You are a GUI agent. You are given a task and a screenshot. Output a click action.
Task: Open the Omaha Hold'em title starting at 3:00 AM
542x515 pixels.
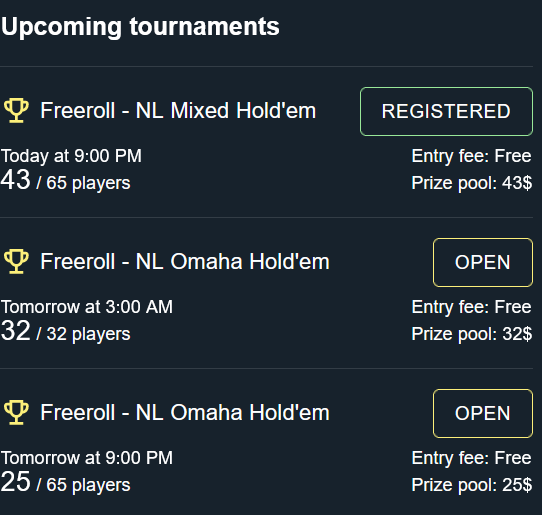(185, 262)
